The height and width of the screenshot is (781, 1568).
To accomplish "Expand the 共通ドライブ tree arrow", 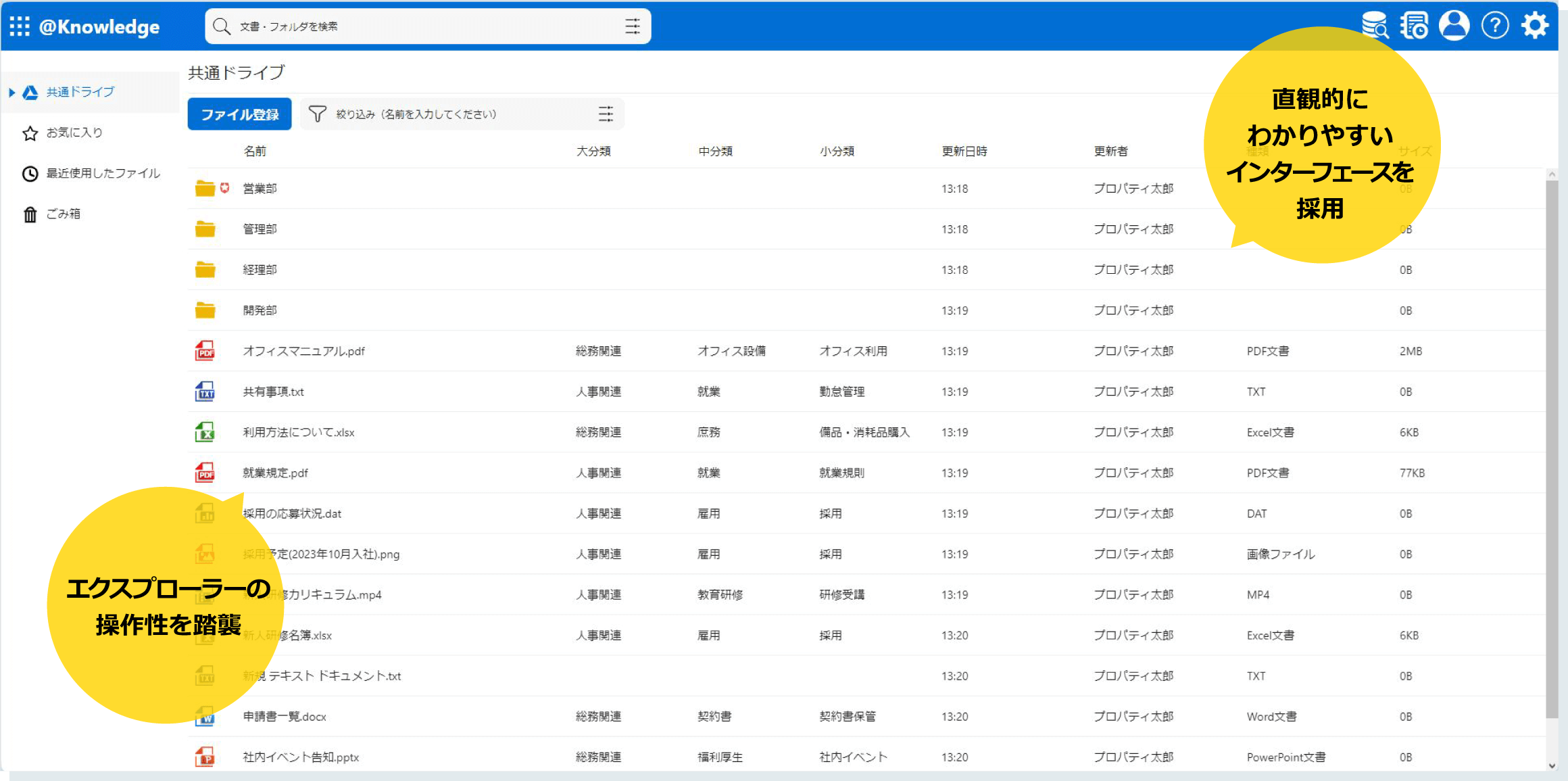I will click(x=11, y=93).
